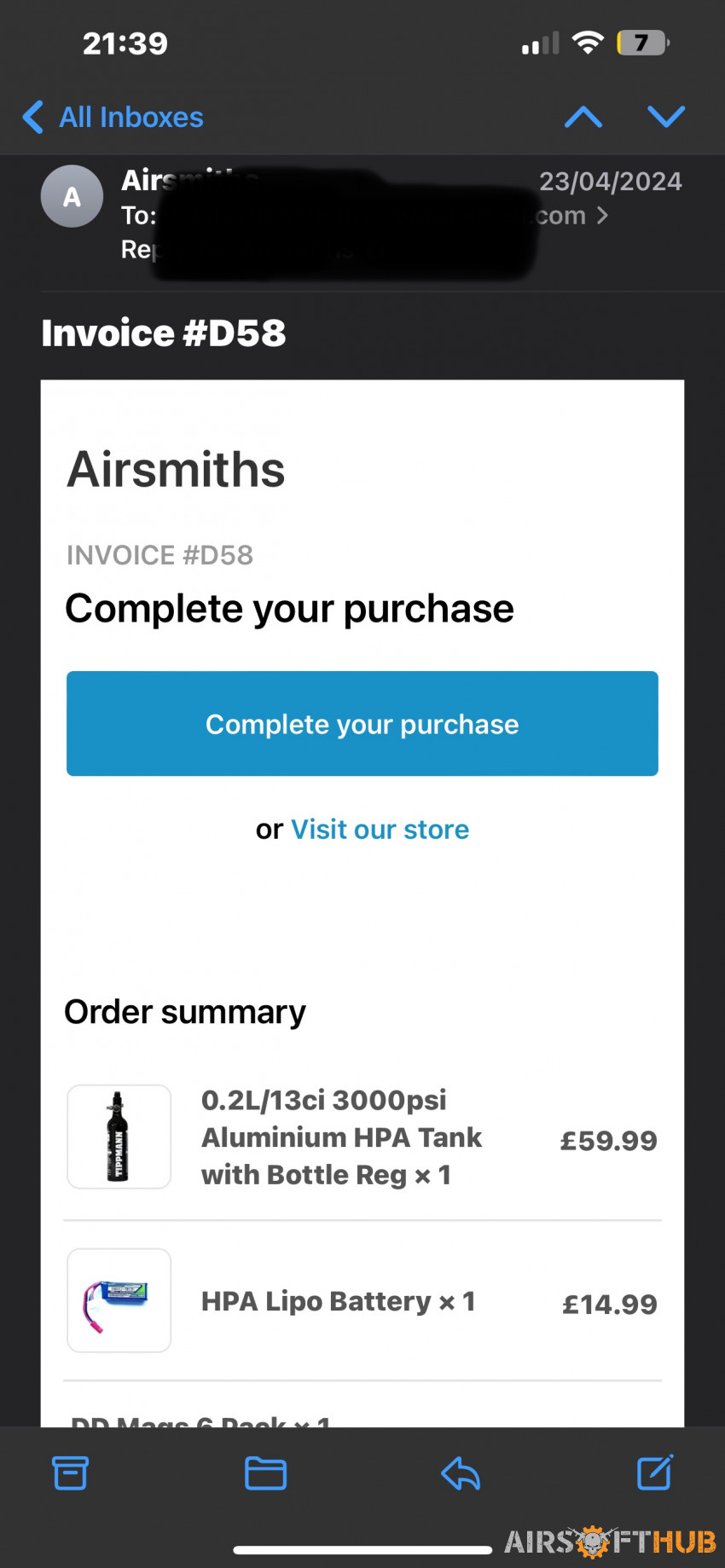Viewport: 725px width, 1568px height.
Task: Open the Tippmann HPA tank thumbnail
Action: (x=119, y=1137)
